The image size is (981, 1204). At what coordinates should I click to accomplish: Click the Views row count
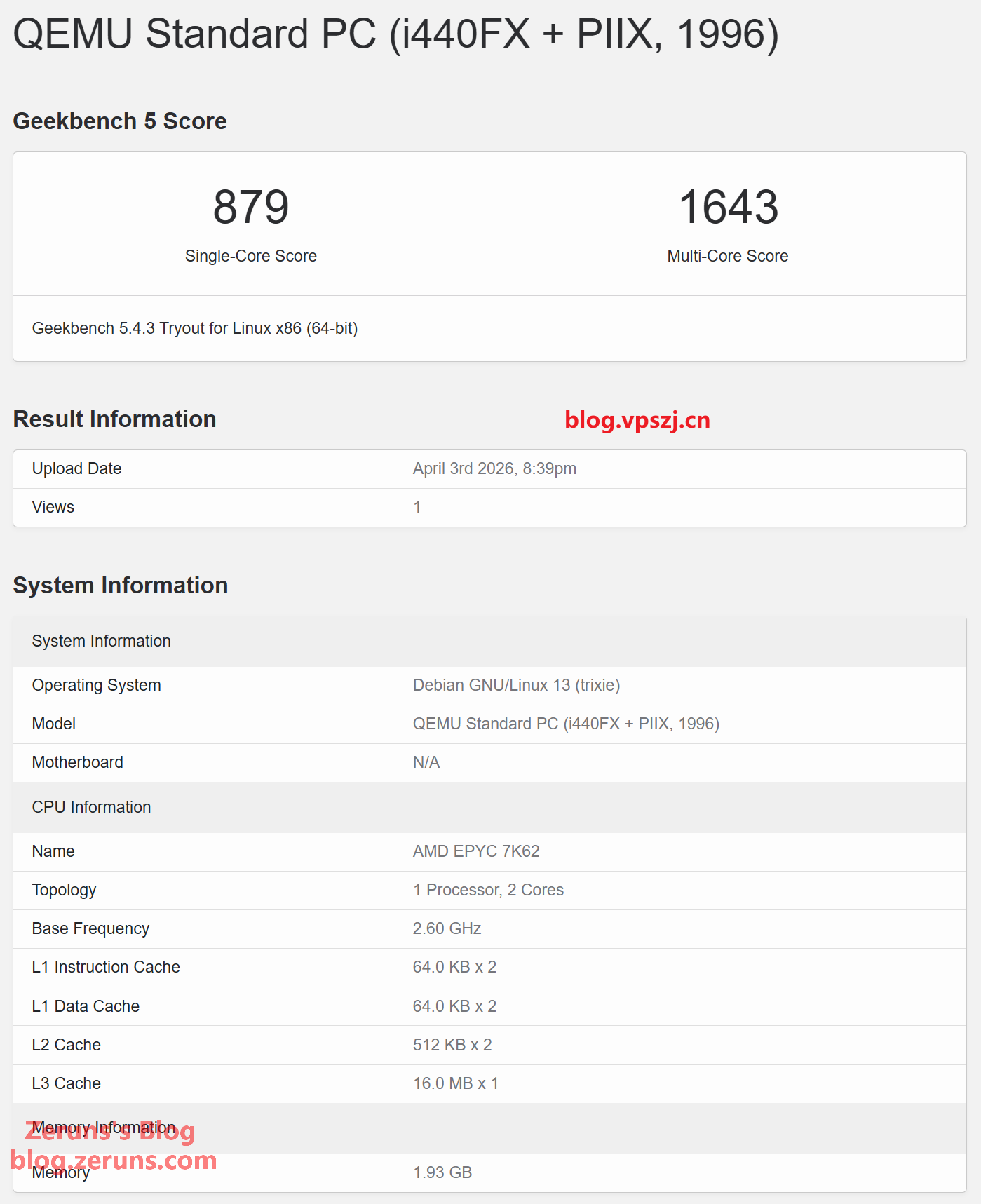point(417,507)
